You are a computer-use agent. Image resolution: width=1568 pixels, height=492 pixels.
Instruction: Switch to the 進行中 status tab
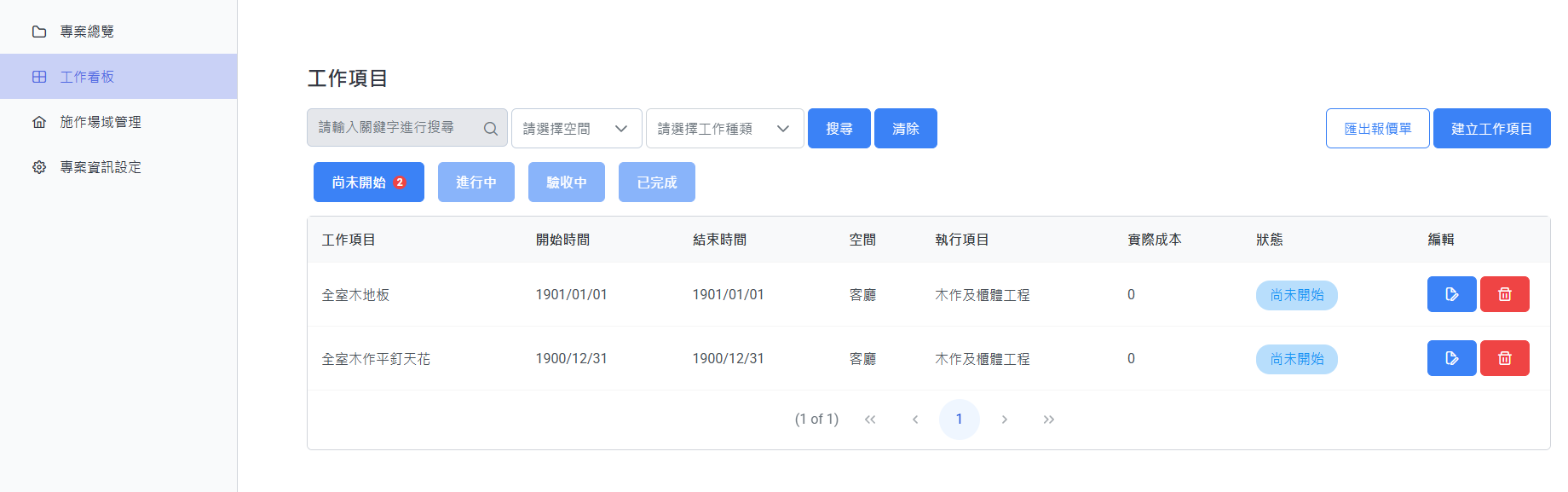click(476, 182)
